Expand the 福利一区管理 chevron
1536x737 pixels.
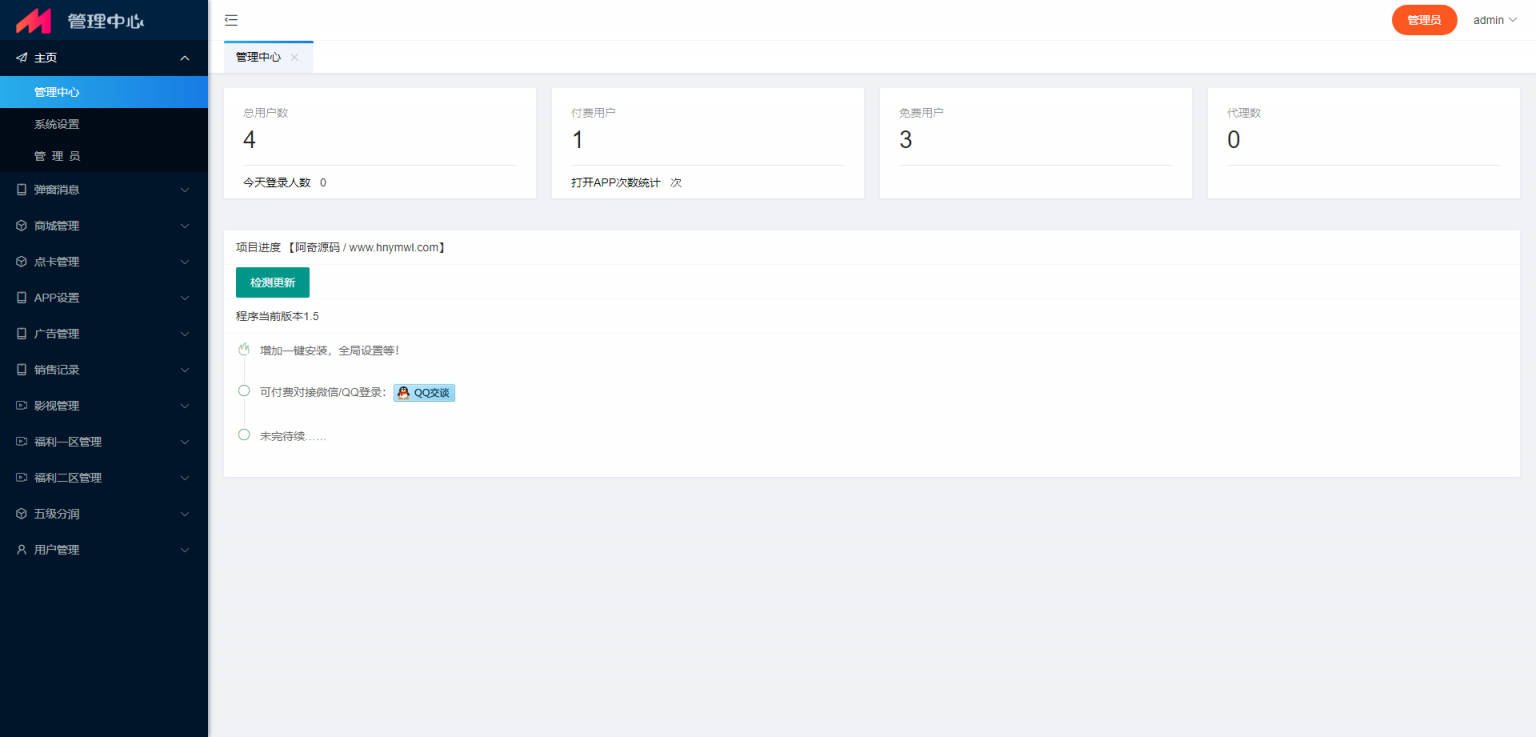click(x=185, y=442)
